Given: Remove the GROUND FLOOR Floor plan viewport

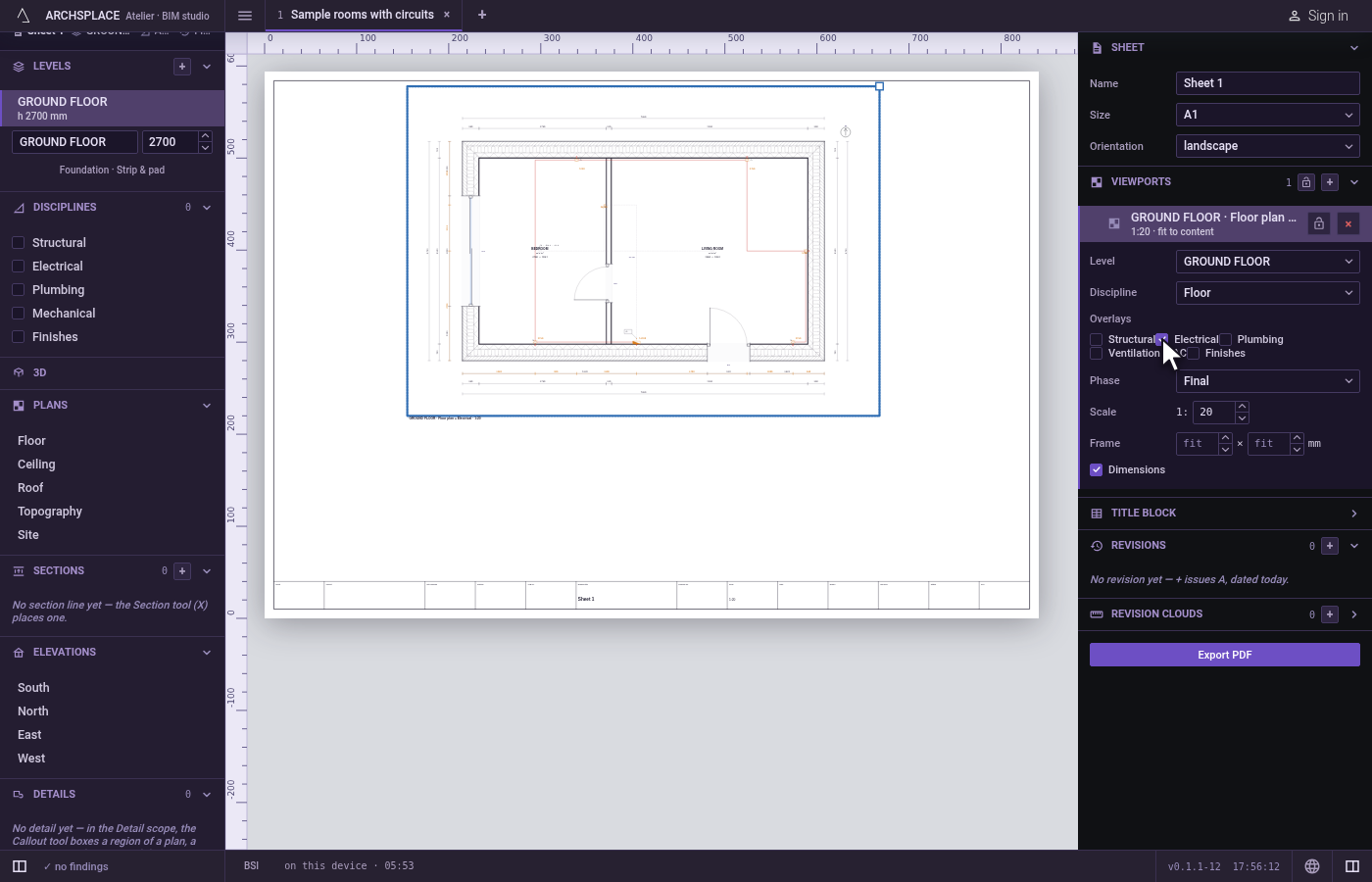Looking at the screenshot, I should click(x=1348, y=224).
